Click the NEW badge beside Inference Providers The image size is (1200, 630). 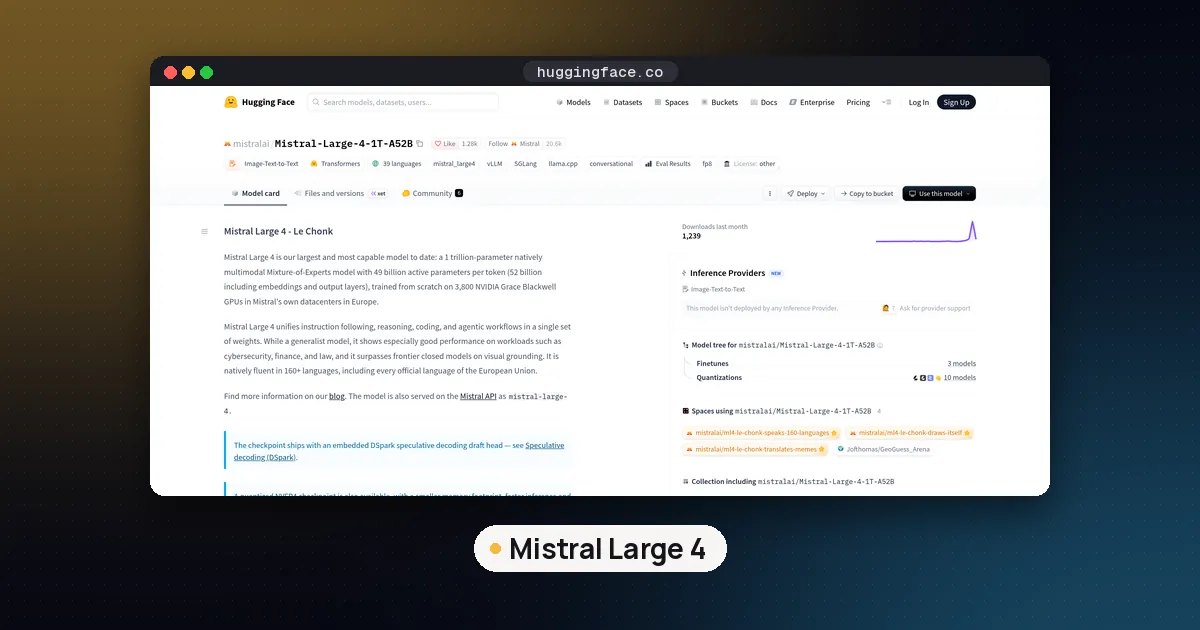[776, 273]
